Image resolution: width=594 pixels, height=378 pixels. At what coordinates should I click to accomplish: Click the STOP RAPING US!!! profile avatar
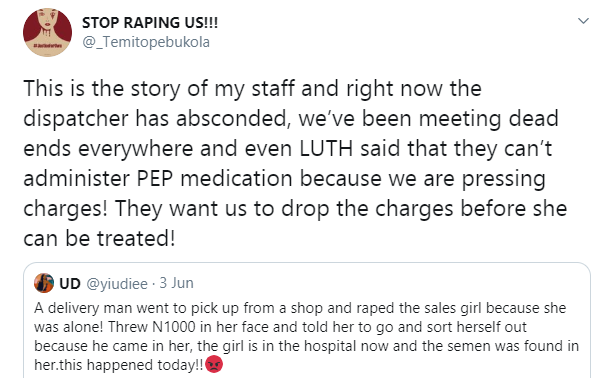[x=47, y=32]
